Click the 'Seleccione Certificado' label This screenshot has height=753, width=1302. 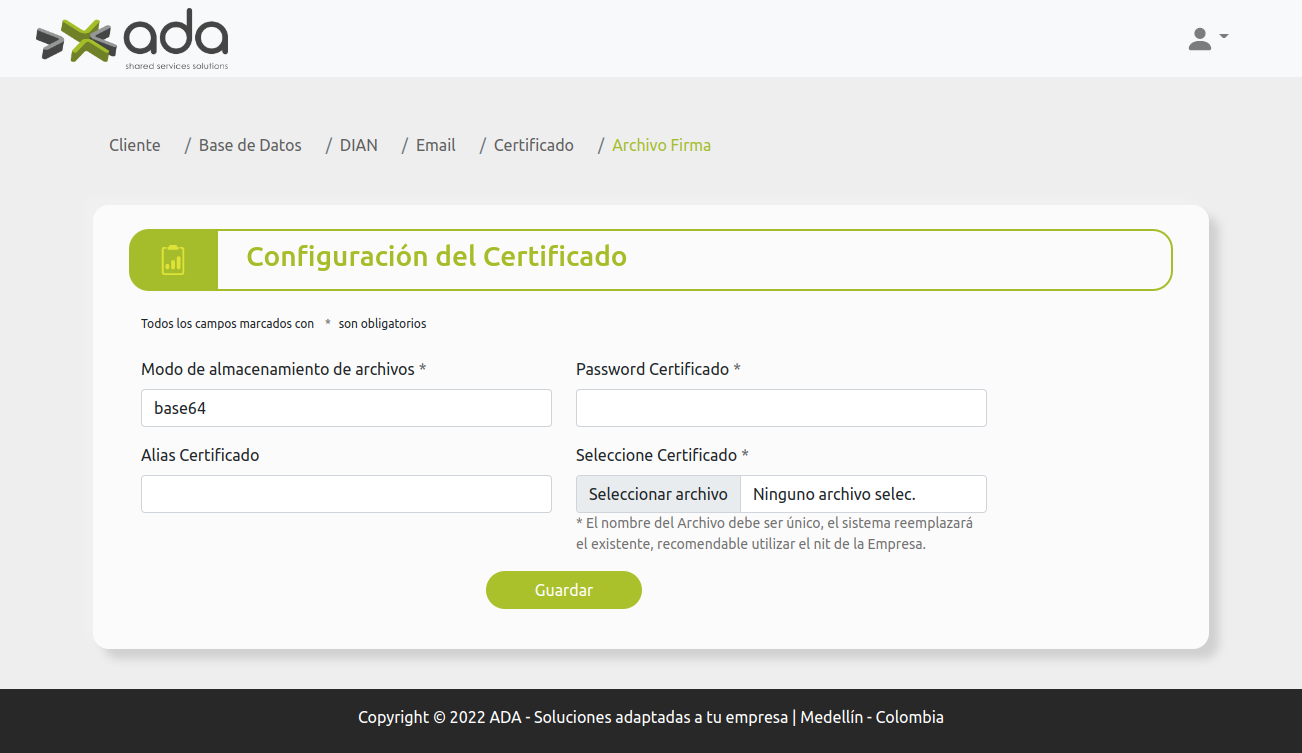click(x=656, y=455)
